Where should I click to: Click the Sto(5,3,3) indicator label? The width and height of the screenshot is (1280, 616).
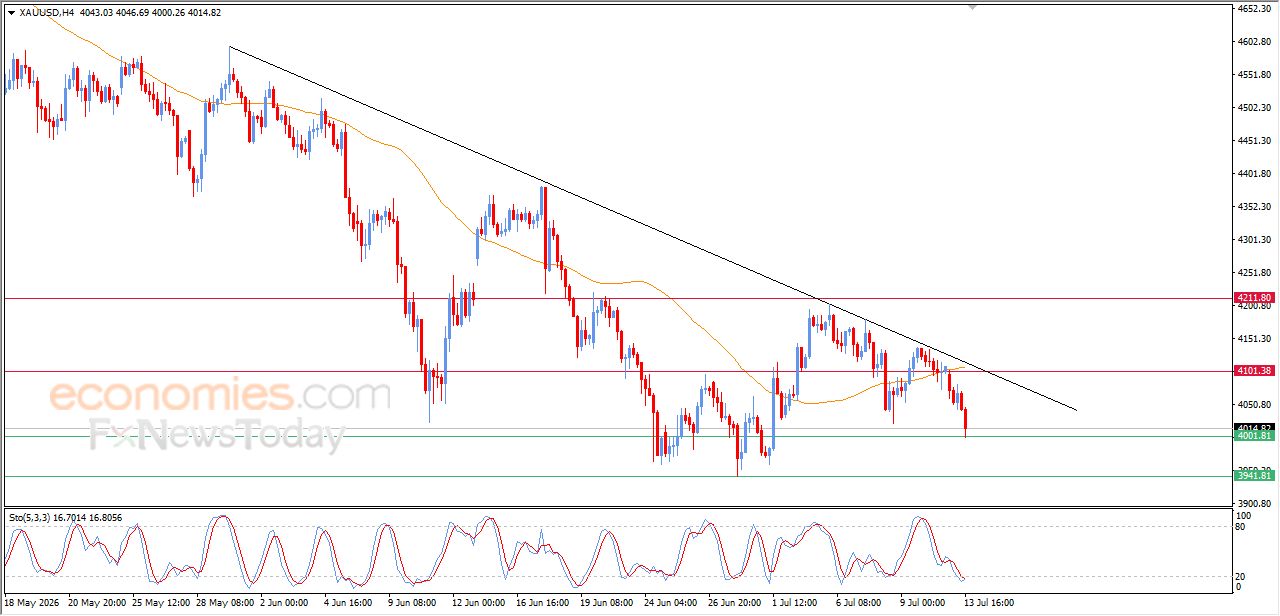(x=34, y=517)
